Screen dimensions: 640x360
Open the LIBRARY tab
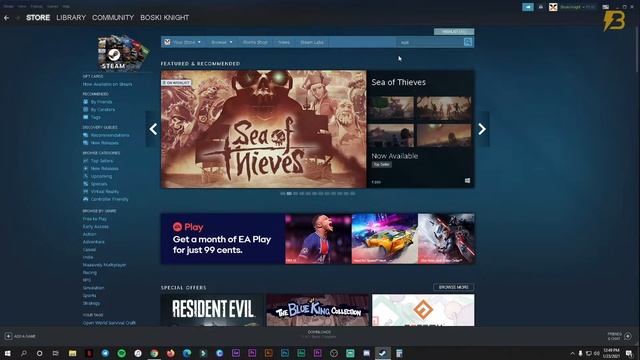point(71,18)
